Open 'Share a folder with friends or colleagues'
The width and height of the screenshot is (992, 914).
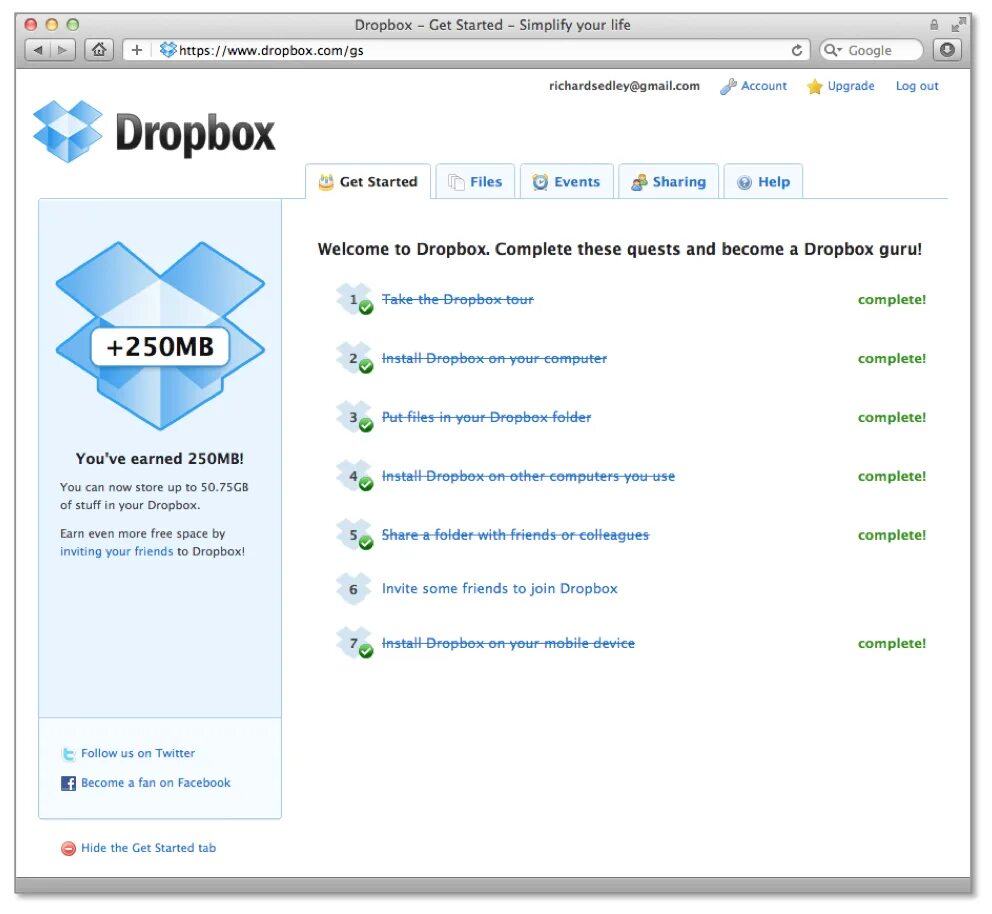(x=515, y=534)
